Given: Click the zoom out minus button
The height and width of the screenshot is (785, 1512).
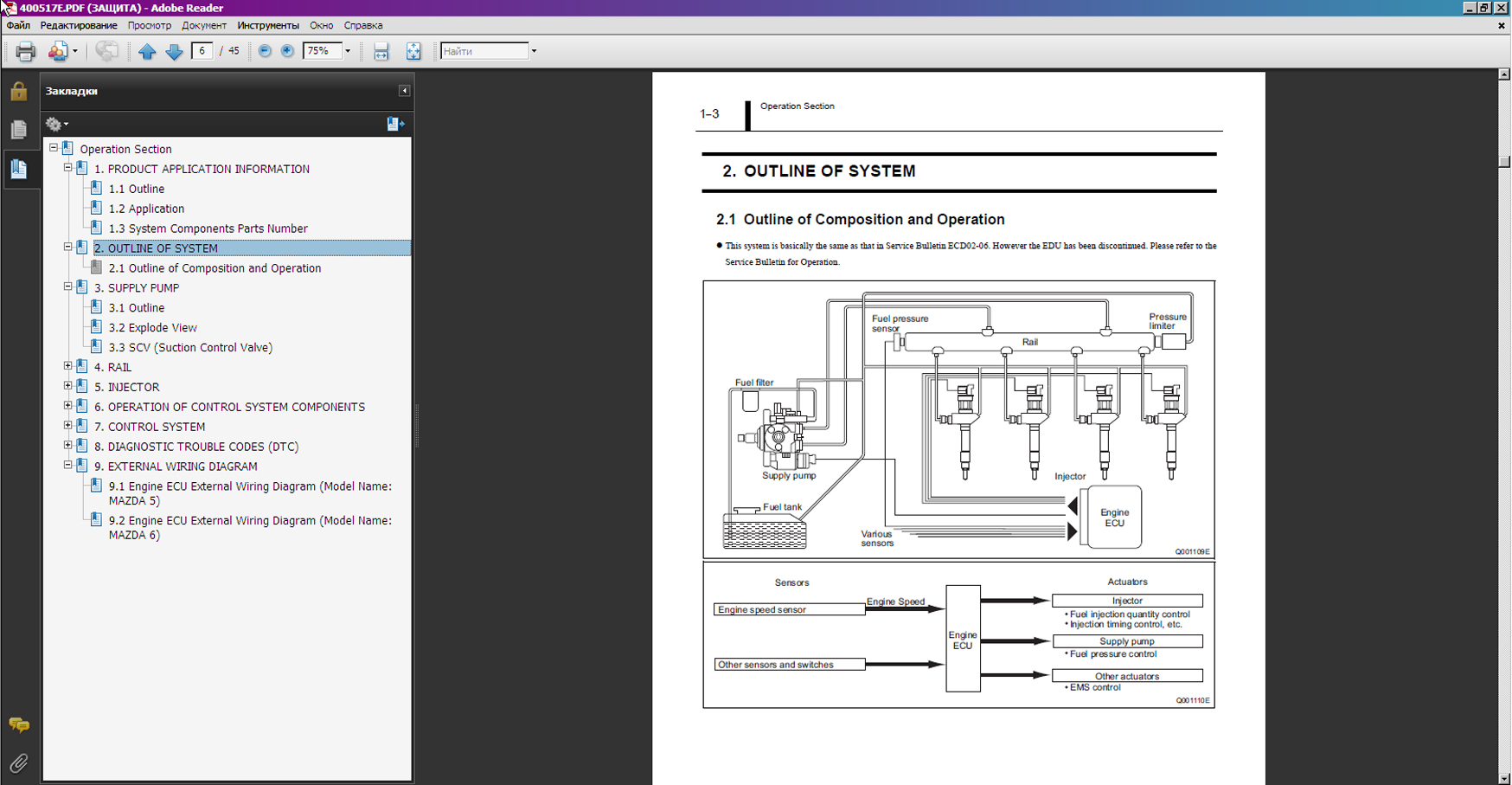Looking at the screenshot, I should click(x=265, y=51).
